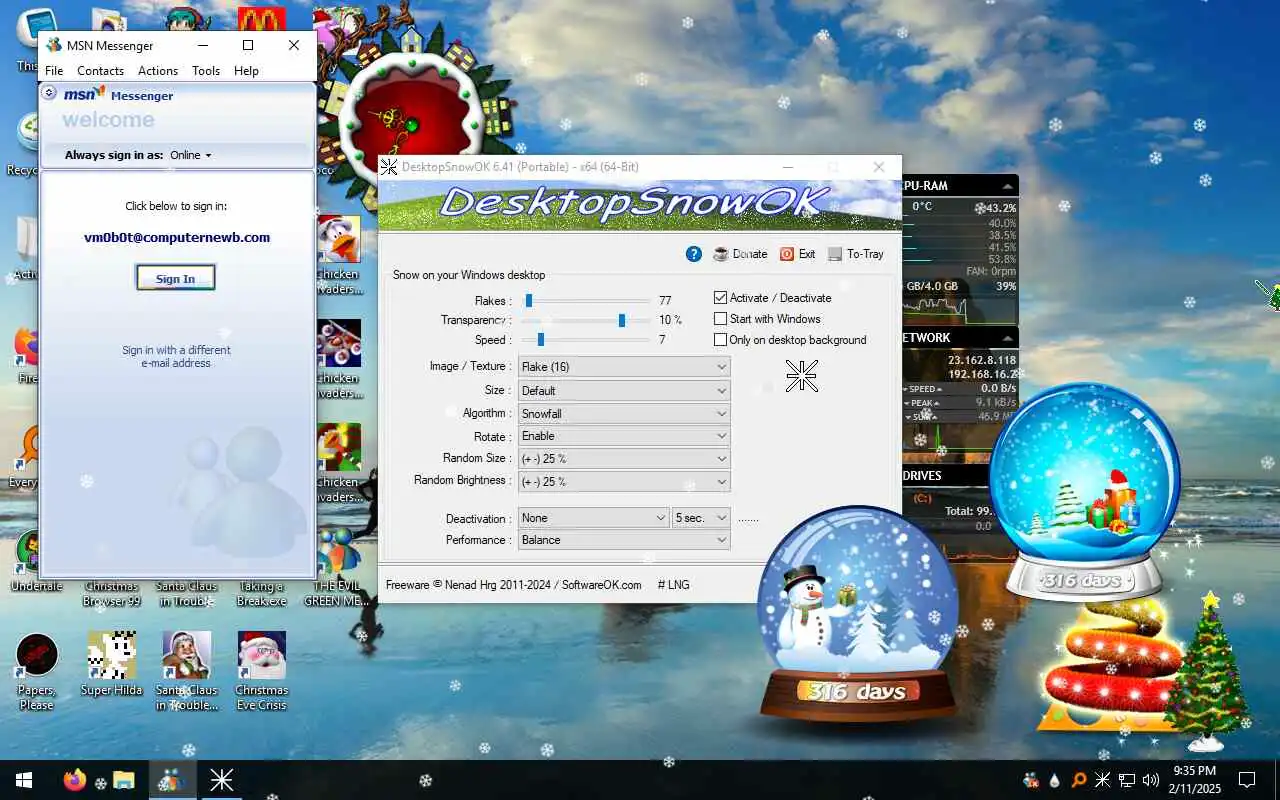Open Rotate dropdown set to Enable
1280x800 pixels.
[x=624, y=436]
